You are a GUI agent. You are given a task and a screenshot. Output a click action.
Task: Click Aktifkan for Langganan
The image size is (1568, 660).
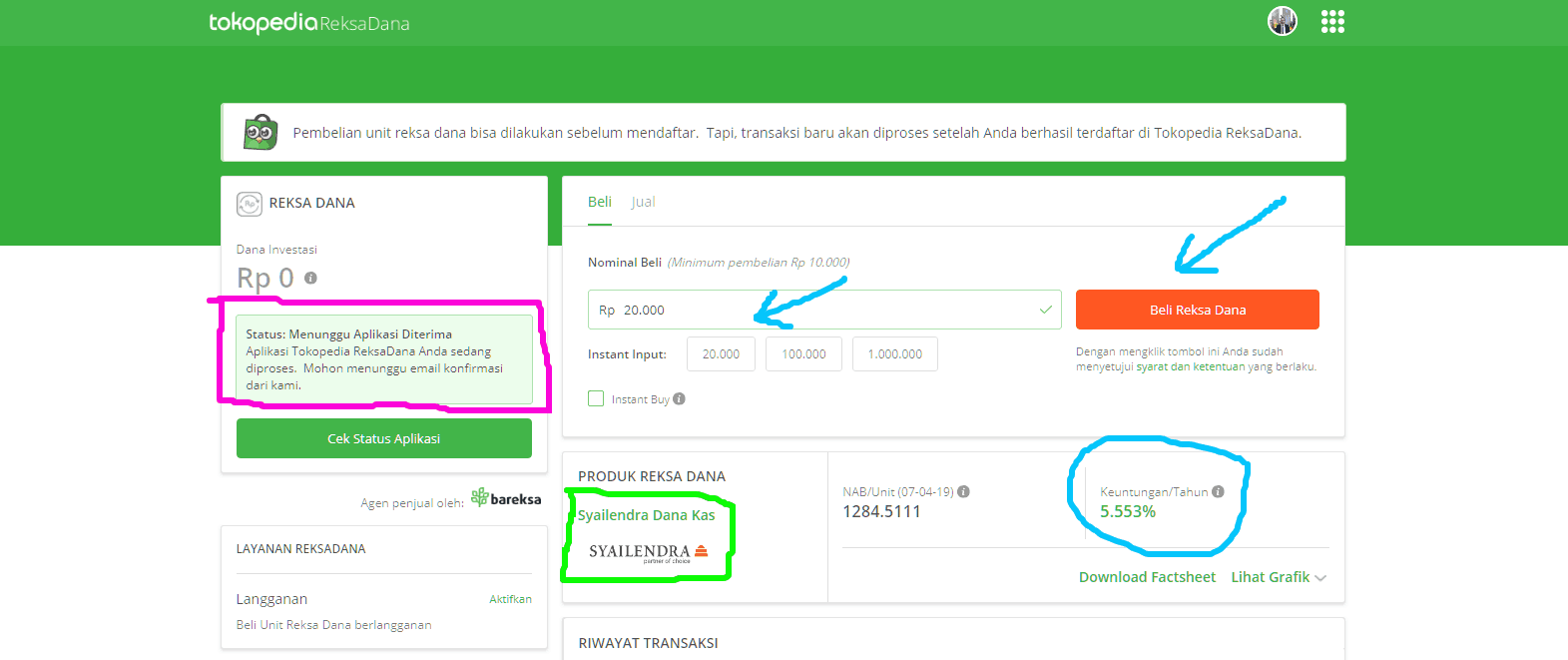[x=510, y=599]
